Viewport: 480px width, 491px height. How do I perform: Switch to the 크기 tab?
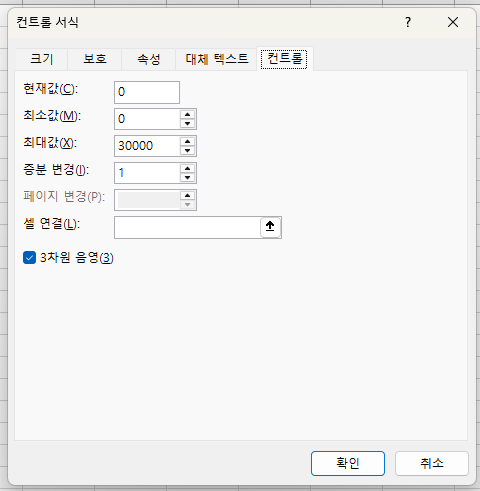tap(42, 59)
